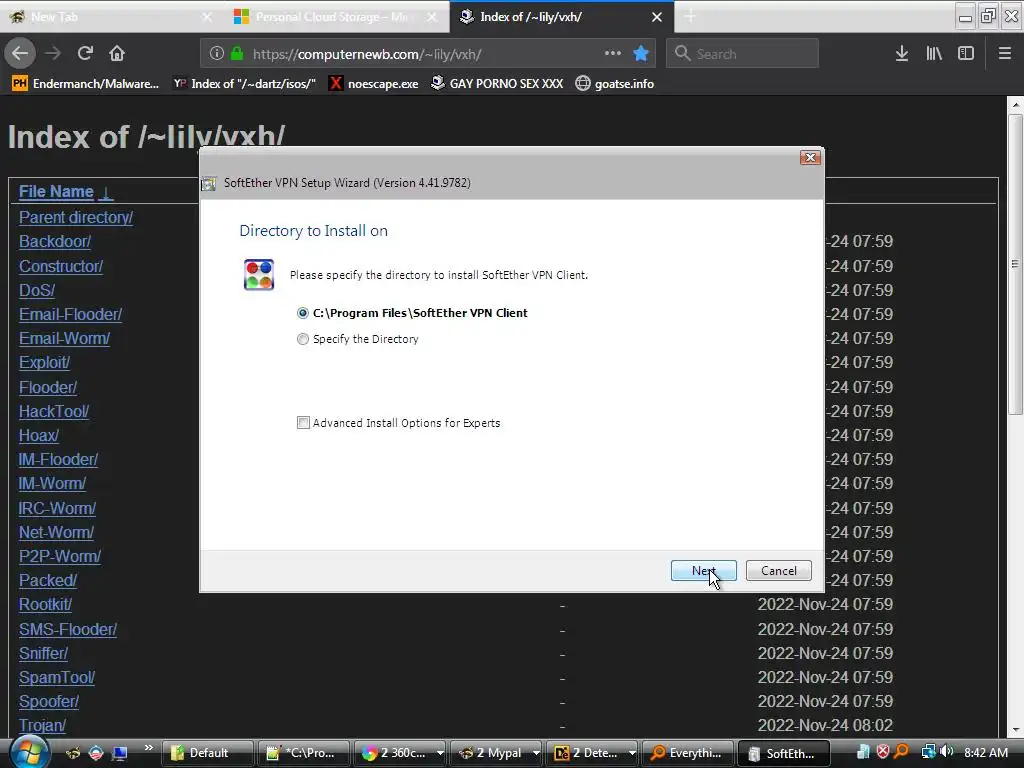Viewport: 1024px width, 768px height.
Task: Open the Endermanch/Malware bookmark
Action: pos(86,84)
